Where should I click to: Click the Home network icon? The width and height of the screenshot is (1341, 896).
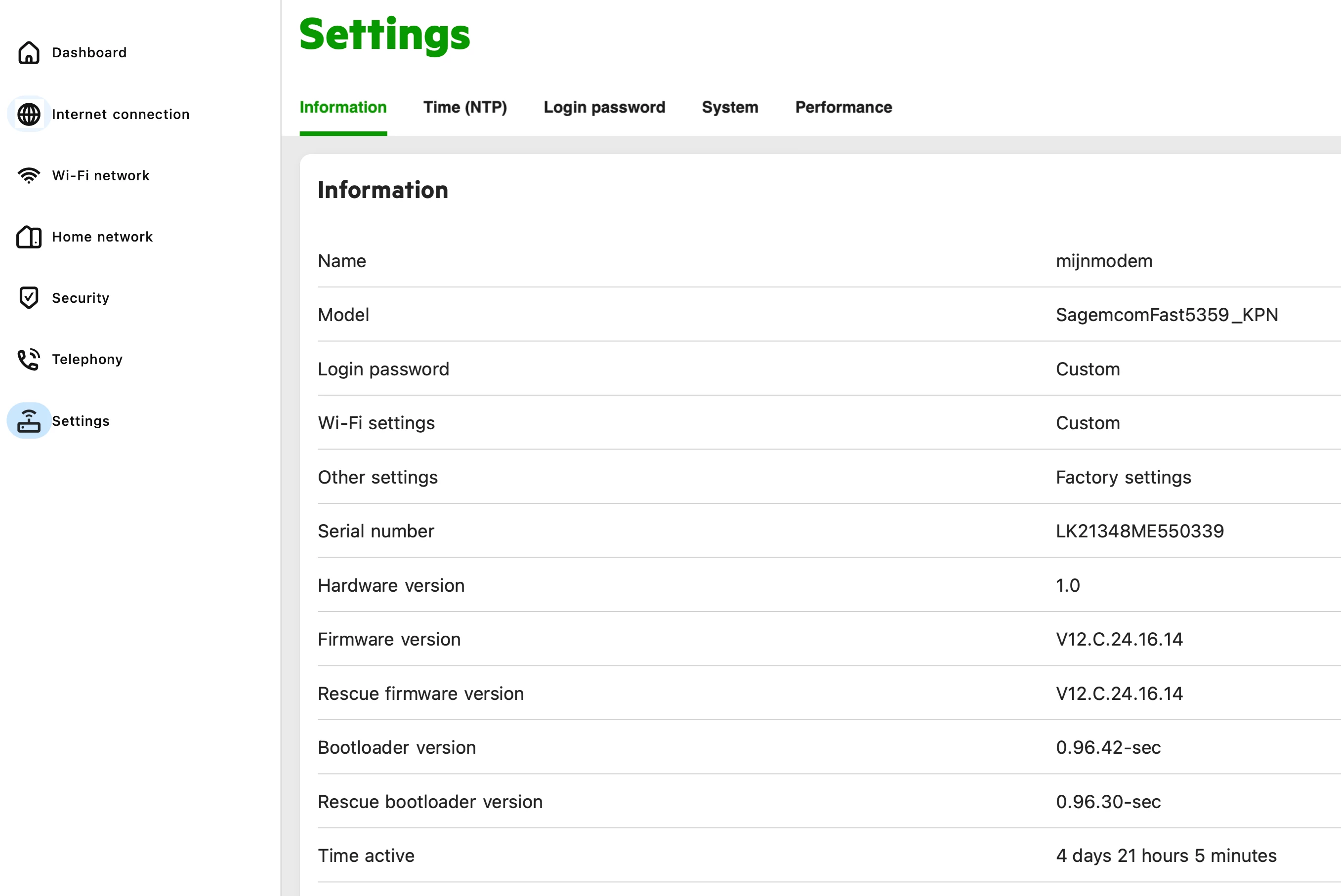29,237
